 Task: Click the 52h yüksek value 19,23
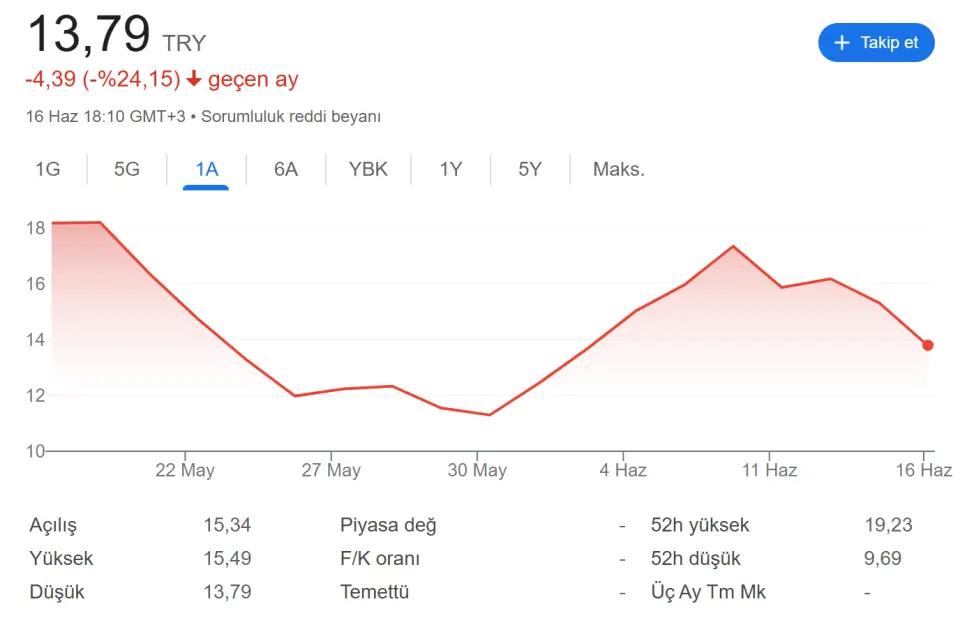coord(888,525)
